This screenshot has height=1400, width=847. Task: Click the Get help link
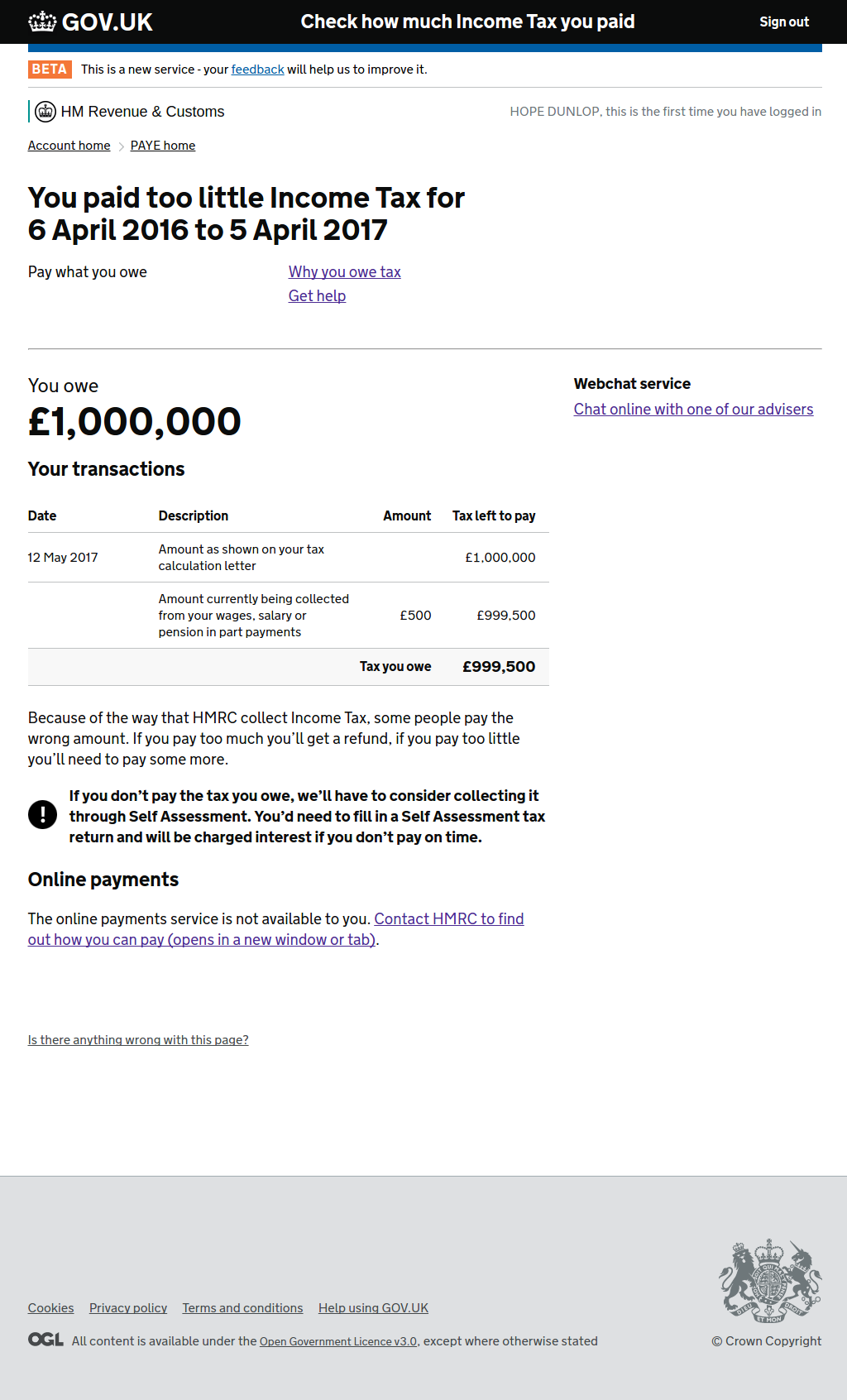point(317,296)
